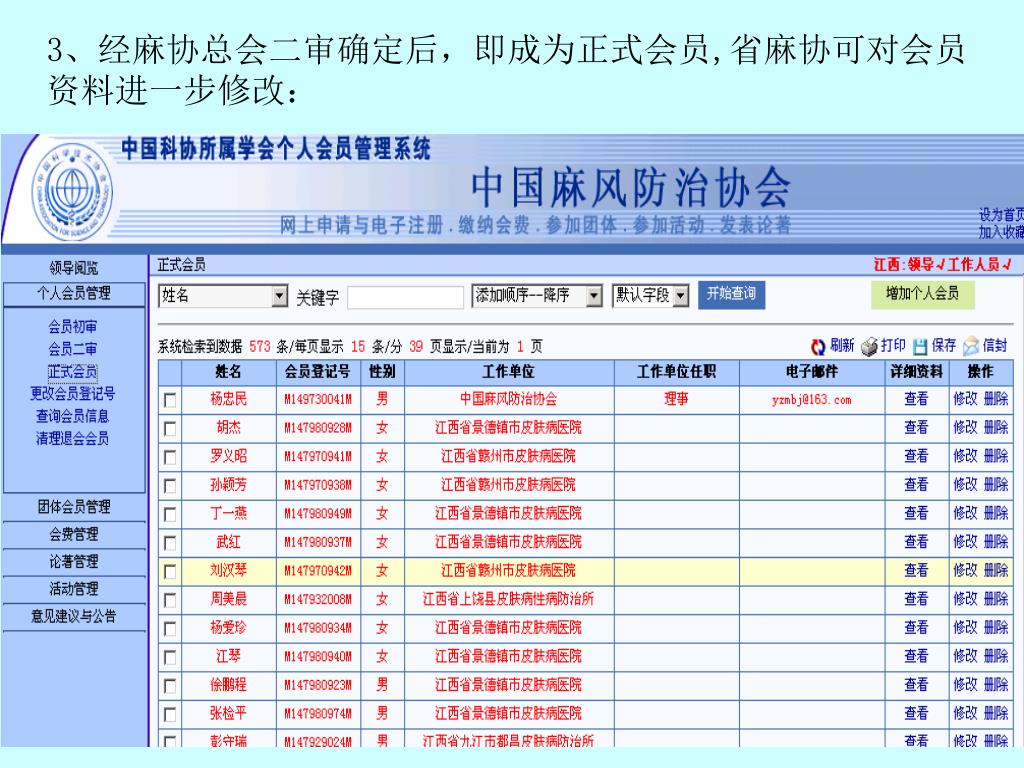Click registration number M147970942M

point(318,571)
